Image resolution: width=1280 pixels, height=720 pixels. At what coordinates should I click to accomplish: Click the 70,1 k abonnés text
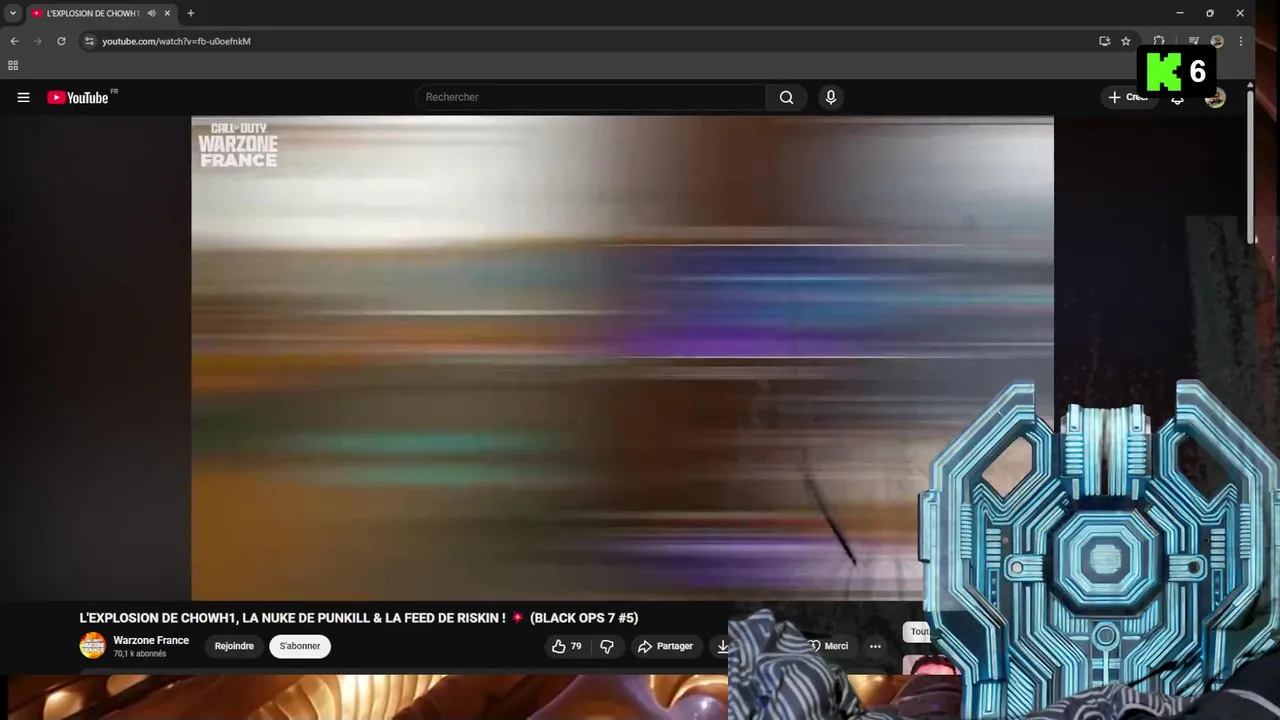(x=139, y=654)
